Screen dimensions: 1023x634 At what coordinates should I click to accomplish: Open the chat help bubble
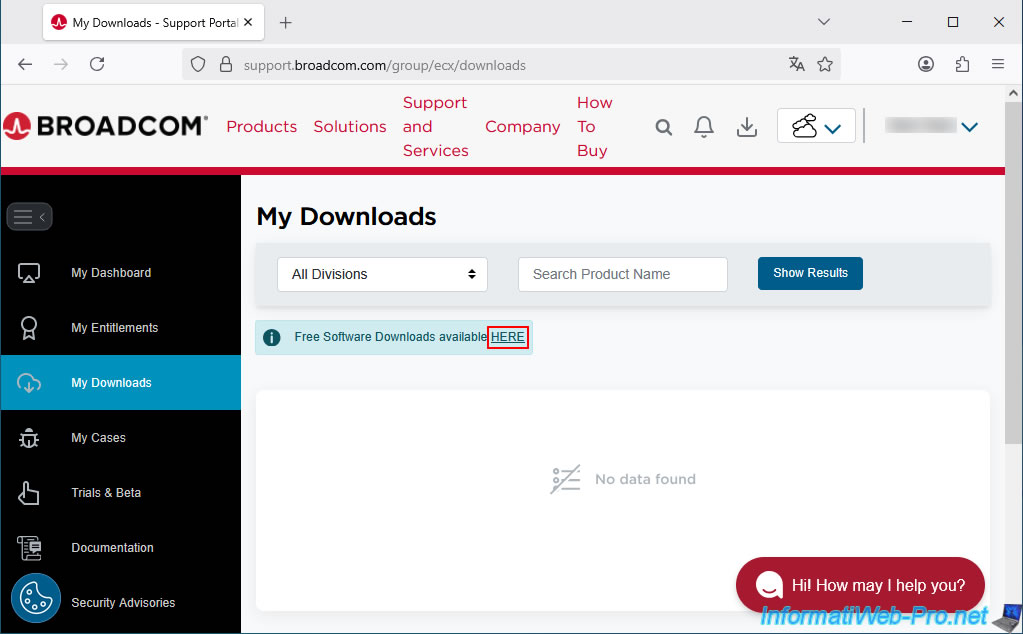click(x=860, y=585)
